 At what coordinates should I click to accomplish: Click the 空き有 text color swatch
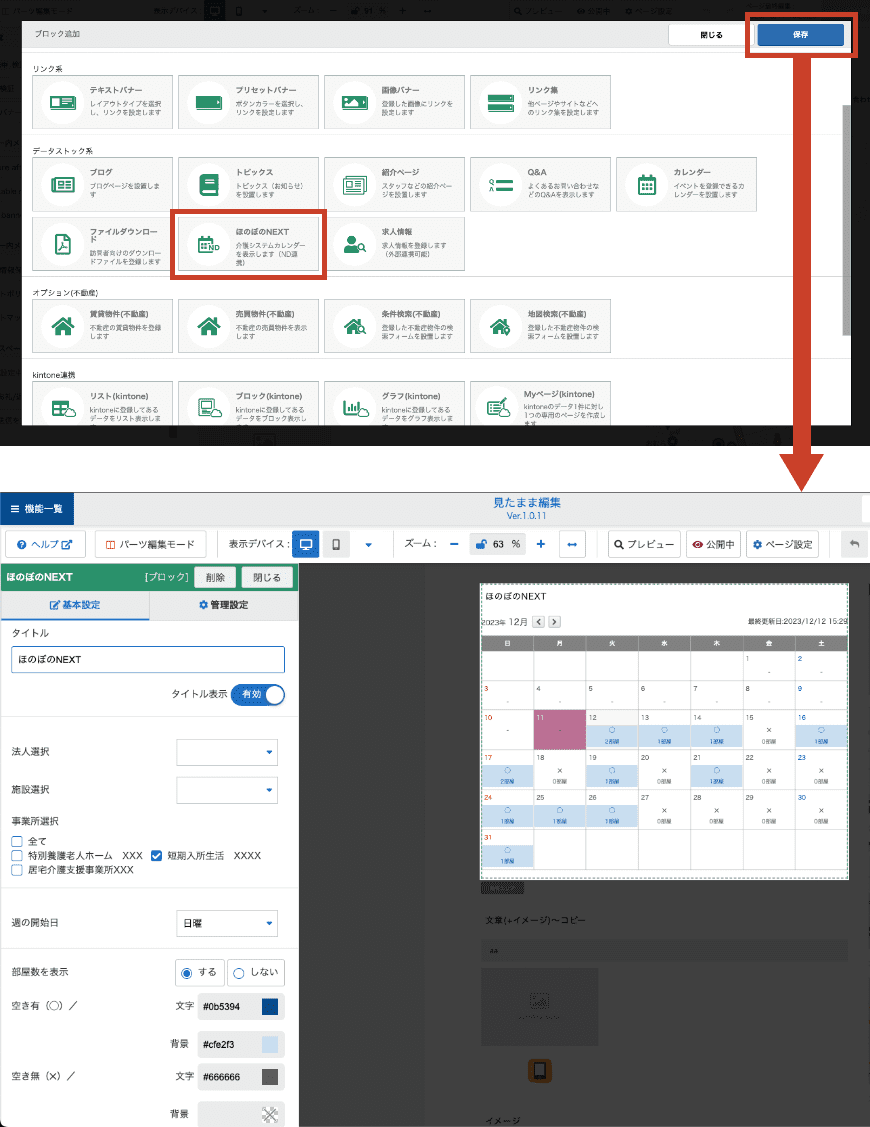pyautogui.click(x=270, y=1007)
